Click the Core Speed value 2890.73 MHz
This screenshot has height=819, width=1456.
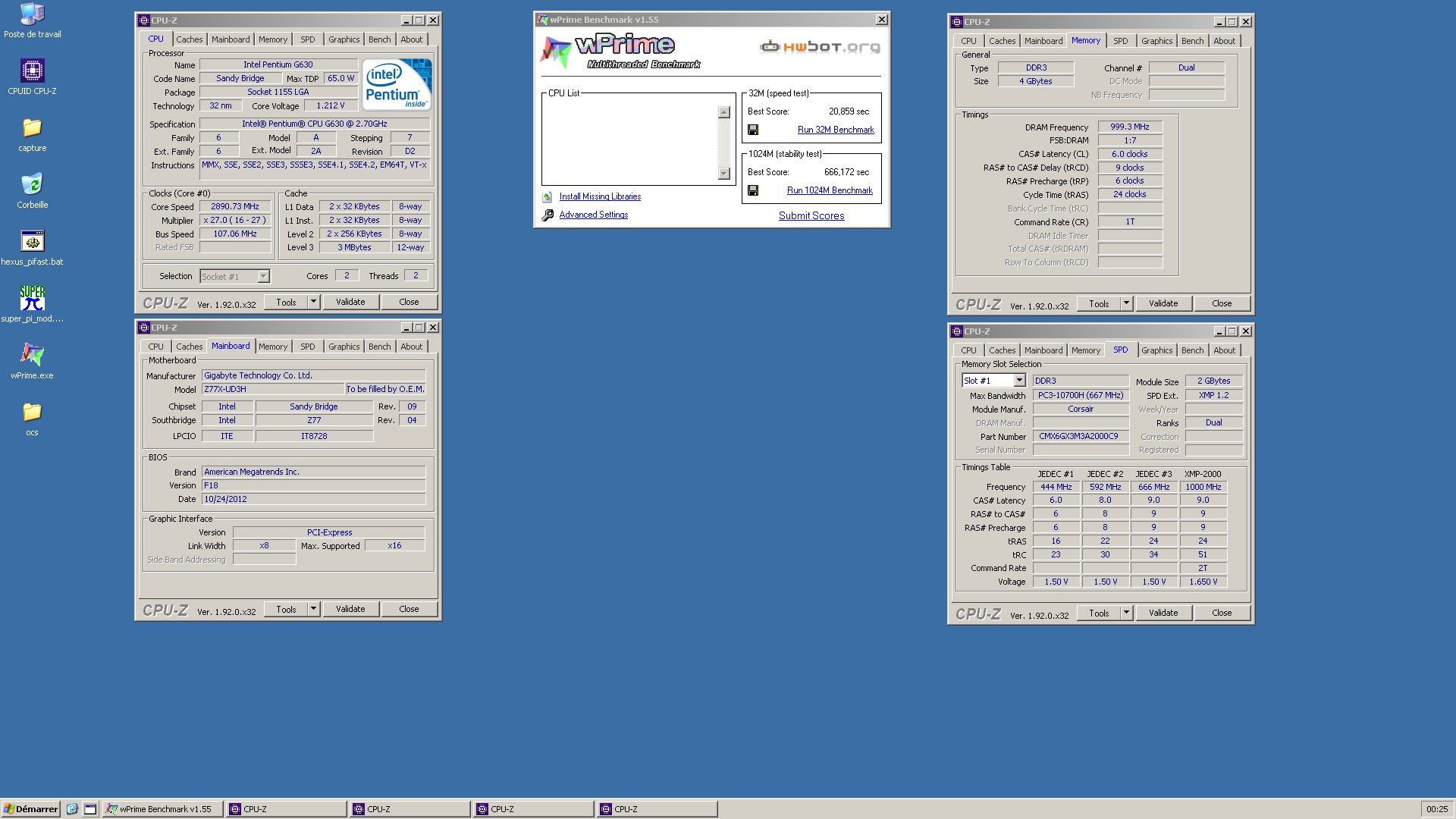(x=235, y=207)
